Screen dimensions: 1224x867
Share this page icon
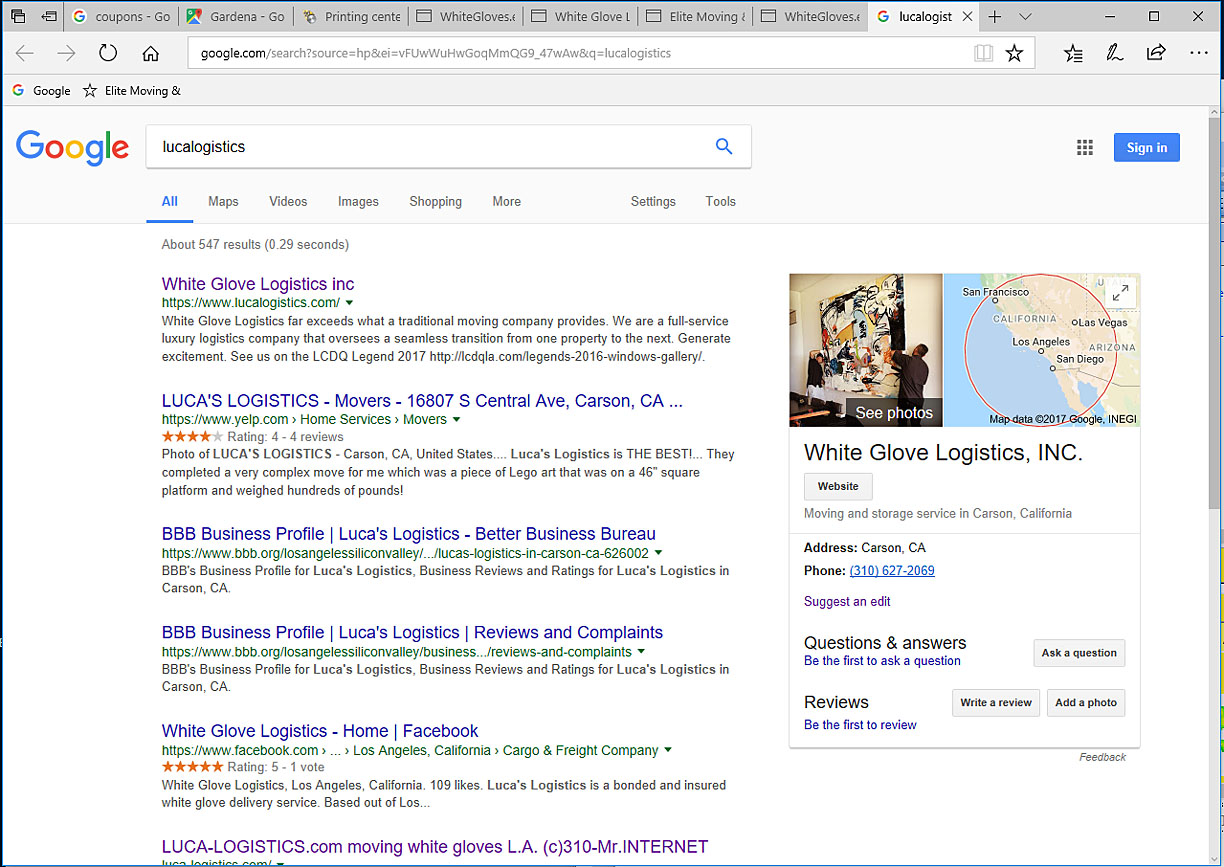click(x=1156, y=53)
